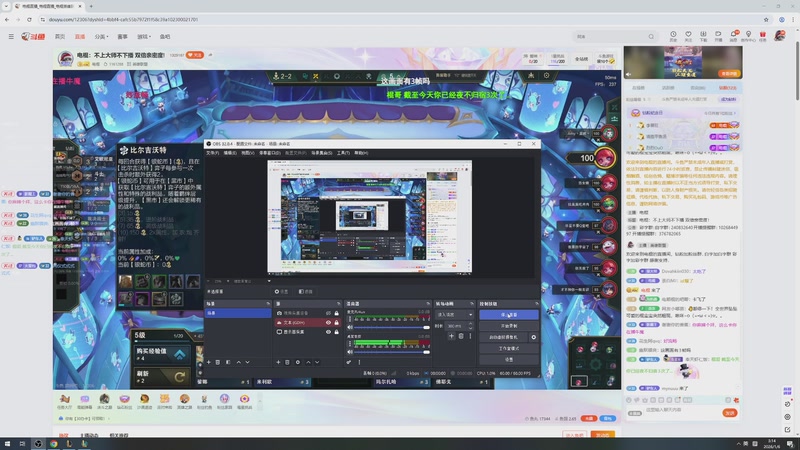Image resolution: width=800 pixels, height=450 pixels.
Task: Open the audio mixer three-dot options menu
Action: (x=359, y=362)
